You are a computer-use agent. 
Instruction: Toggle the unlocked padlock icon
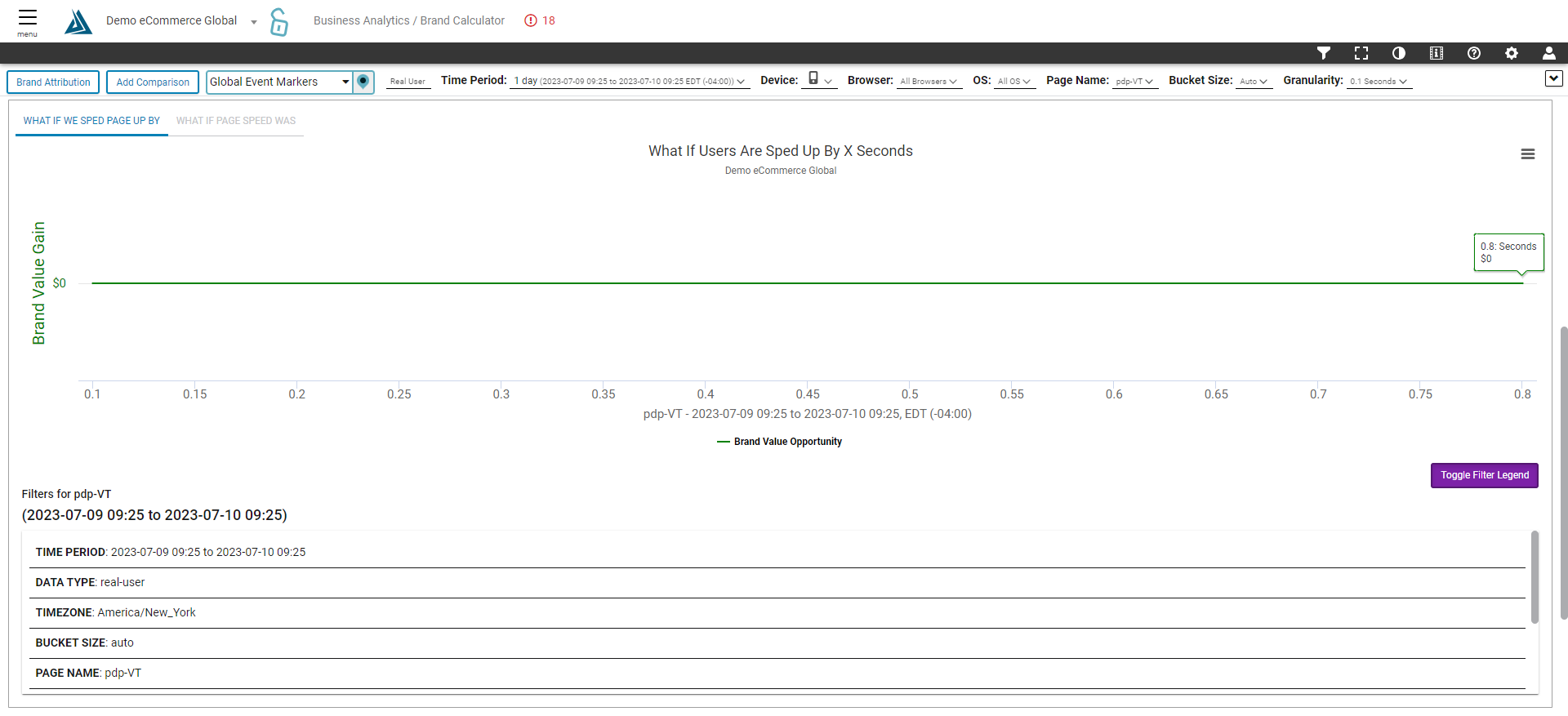[x=279, y=21]
